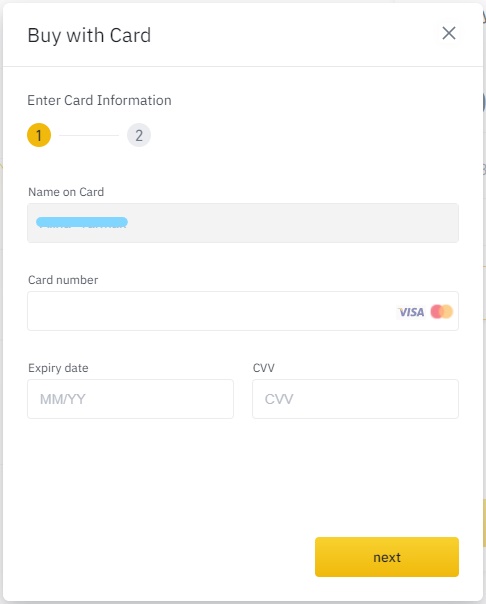The image size is (486, 604).
Task: Focus the Name on Card field
Action: (243, 223)
